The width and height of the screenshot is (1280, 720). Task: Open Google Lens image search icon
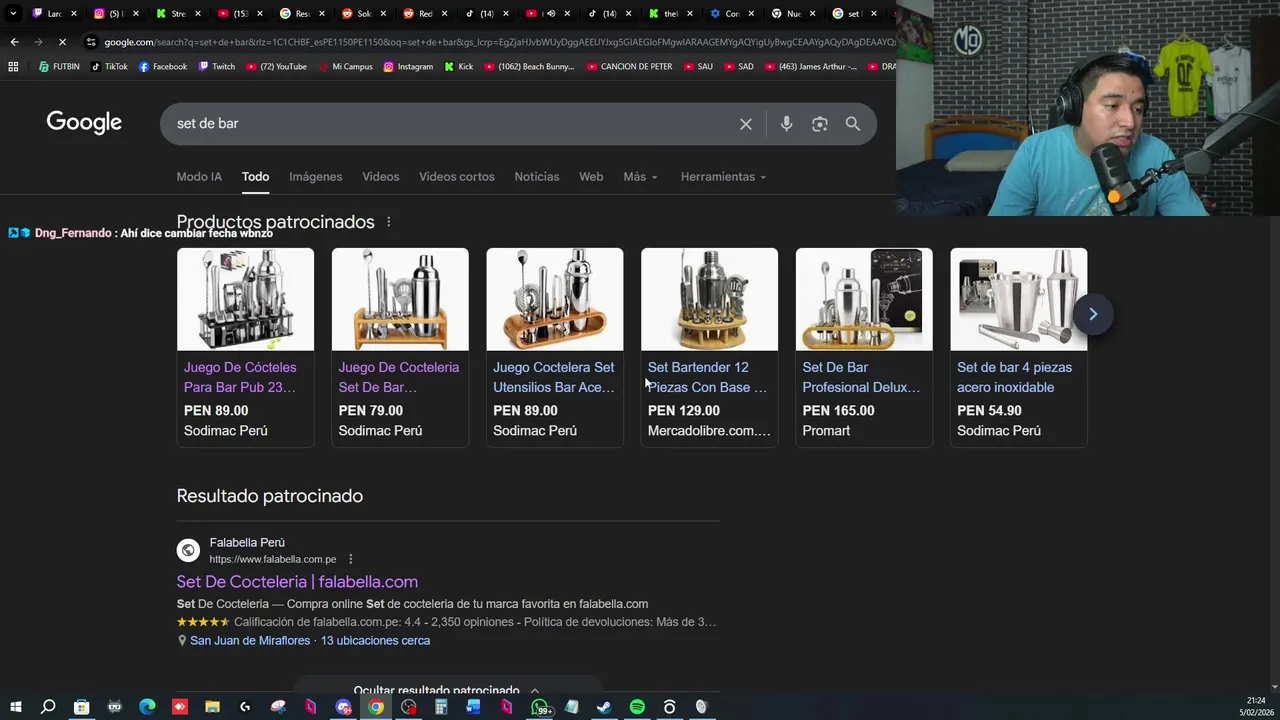[x=820, y=124]
